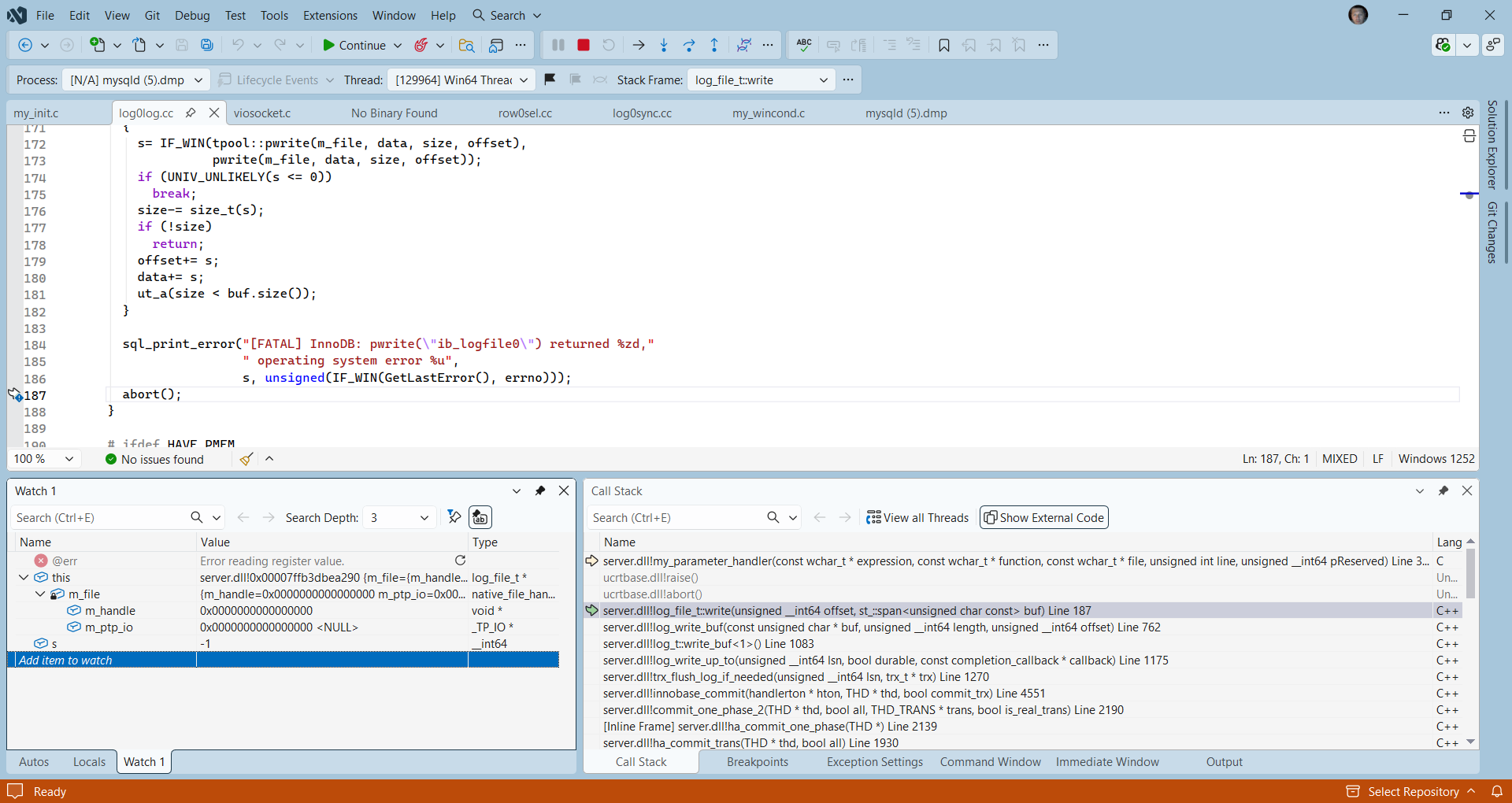This screenshot has width=1512, height=803.
Task: Click the Step Into arrow icon
Action: (664, 45)
